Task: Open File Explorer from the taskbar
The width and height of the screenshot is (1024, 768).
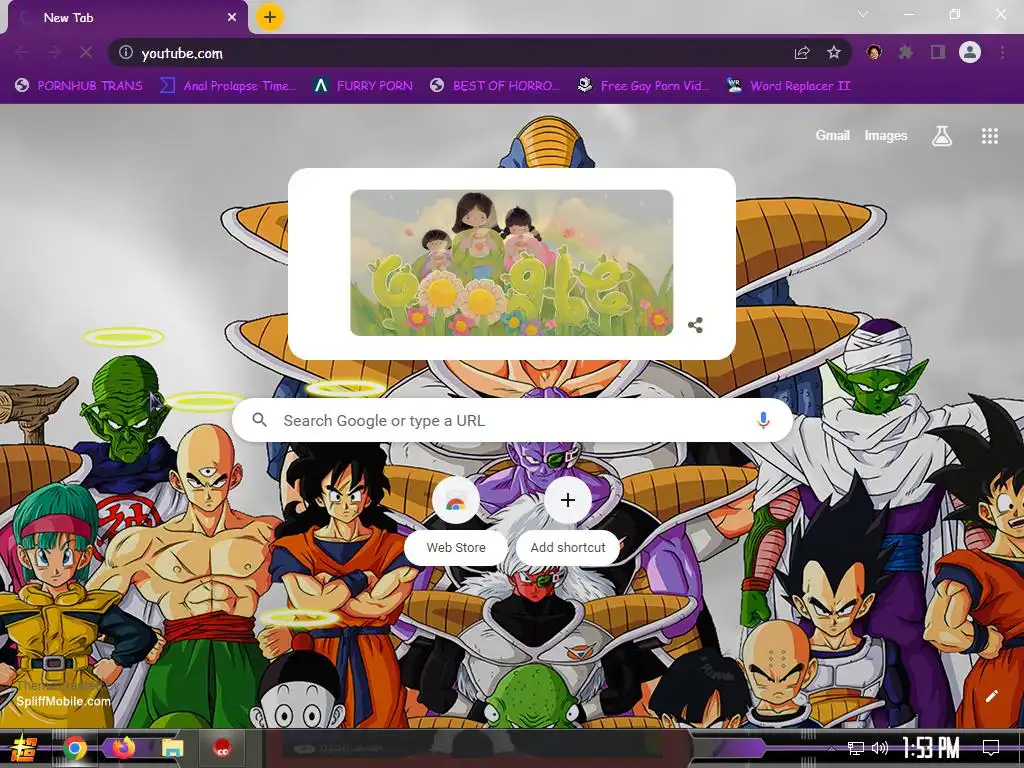Action: click(172, 748)
